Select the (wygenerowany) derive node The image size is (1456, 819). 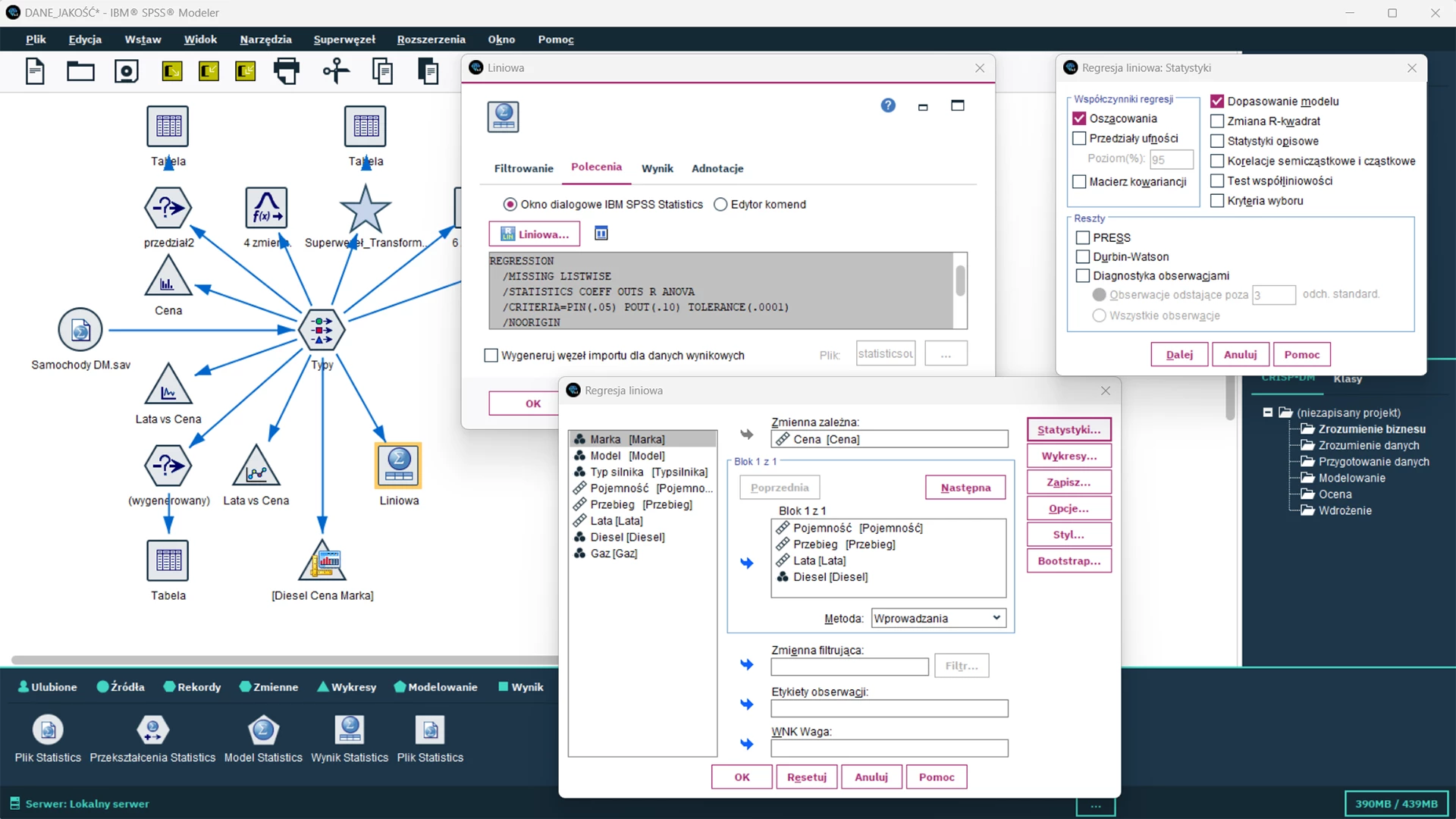[x=168, y=466]
